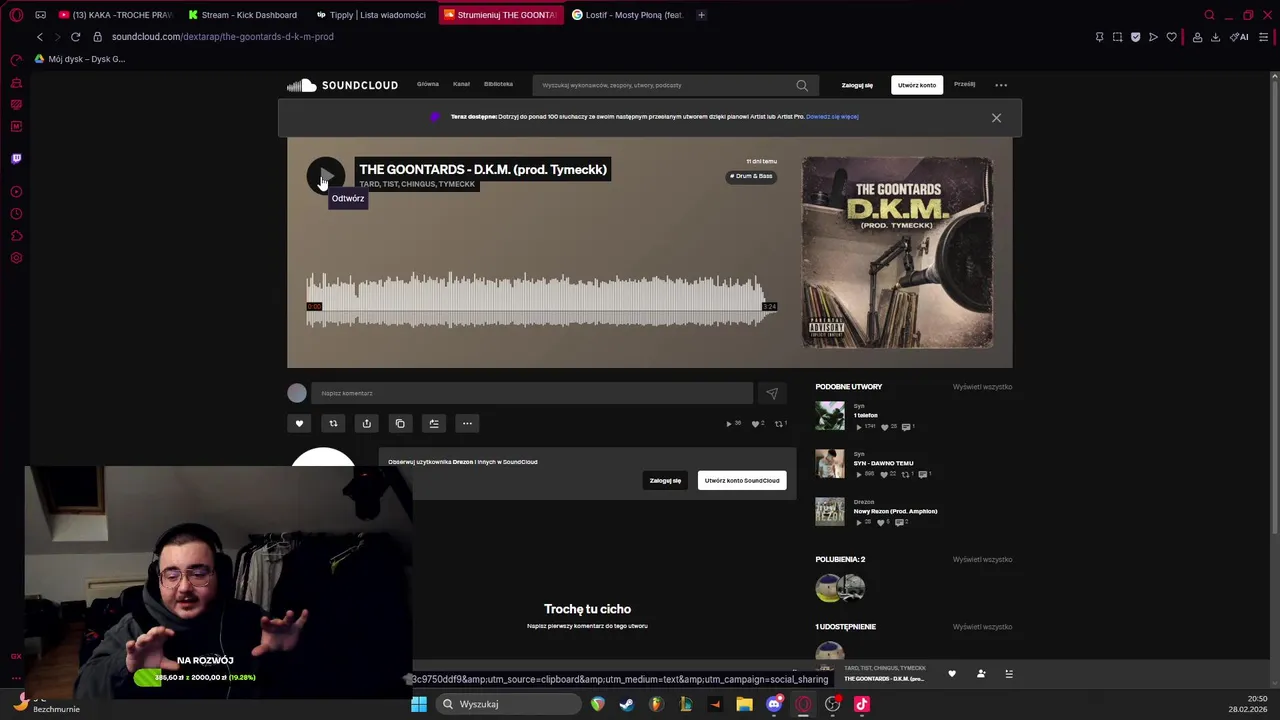Open the 'Mój dysk' bookmark
The image size is (1280, 720).
[x=80, y=59]
